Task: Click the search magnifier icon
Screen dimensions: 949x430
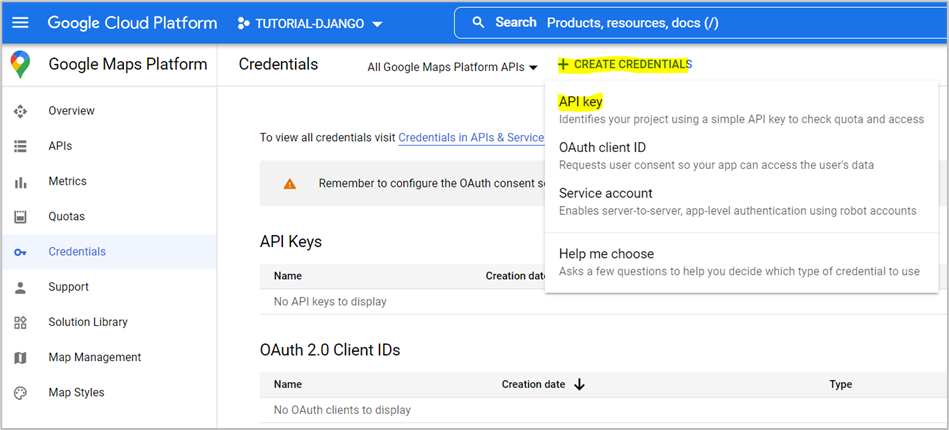Action: click(x=478, y=23)
